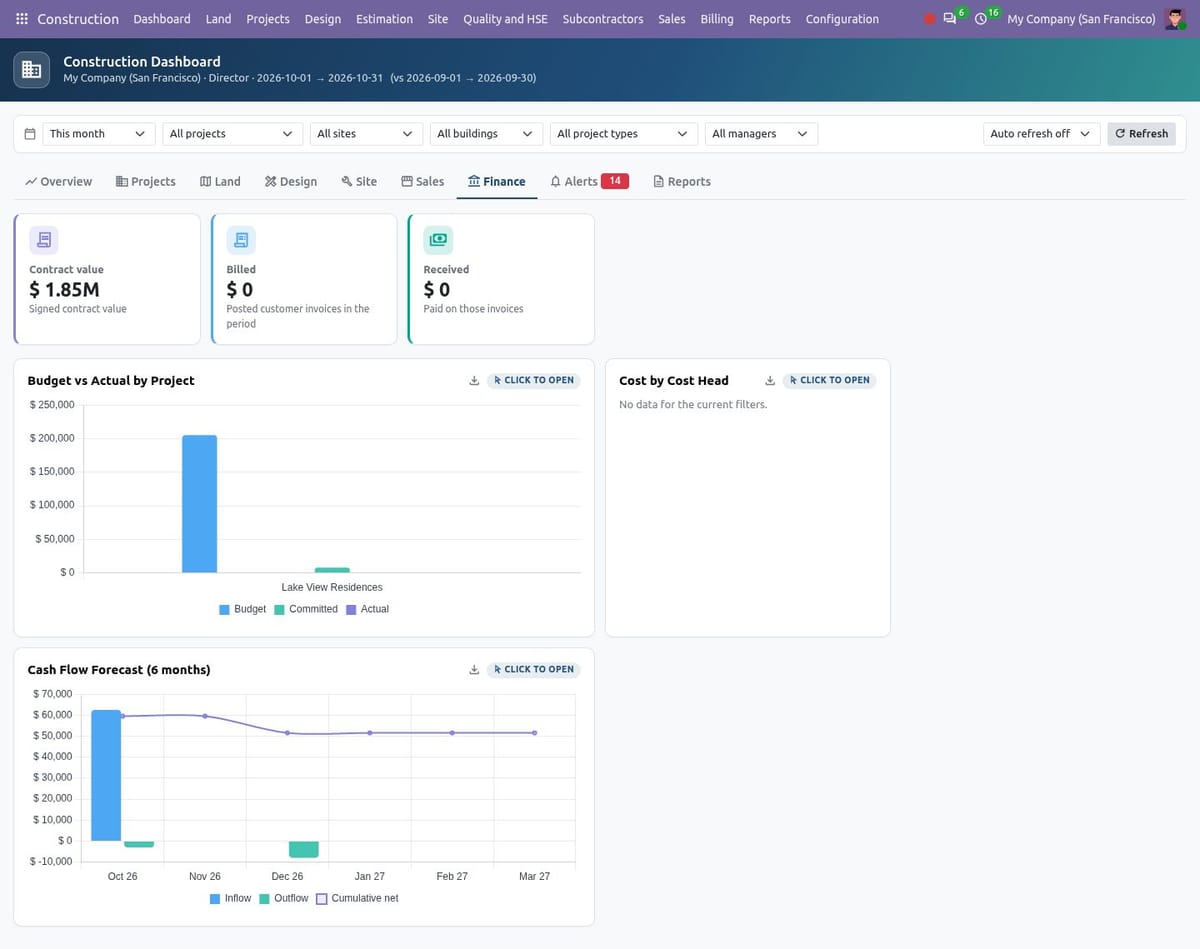The width and height of the screenshot is (1200, 949).
Task: Click to open Cash Flow Forecast
Action: (x=534, y=670)
